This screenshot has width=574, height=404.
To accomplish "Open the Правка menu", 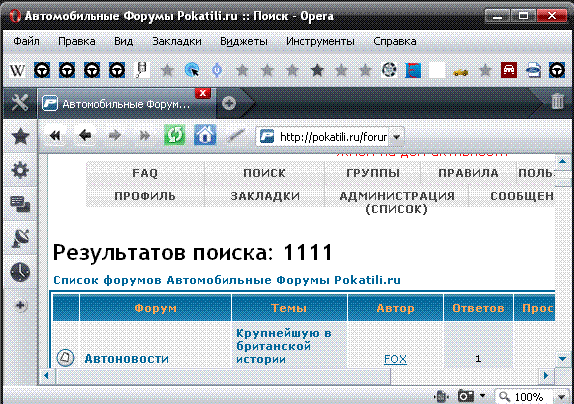I will [77, 41].
